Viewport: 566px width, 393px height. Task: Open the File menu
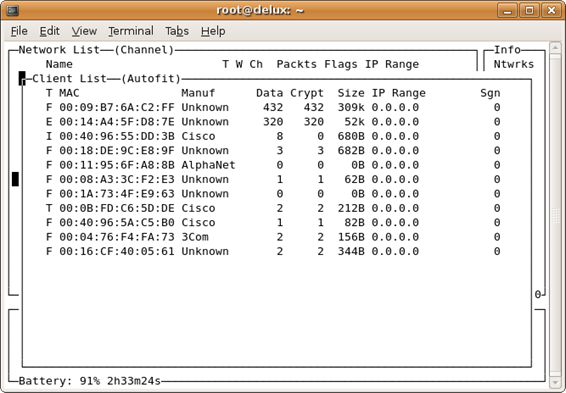click(x=19, y=31)
